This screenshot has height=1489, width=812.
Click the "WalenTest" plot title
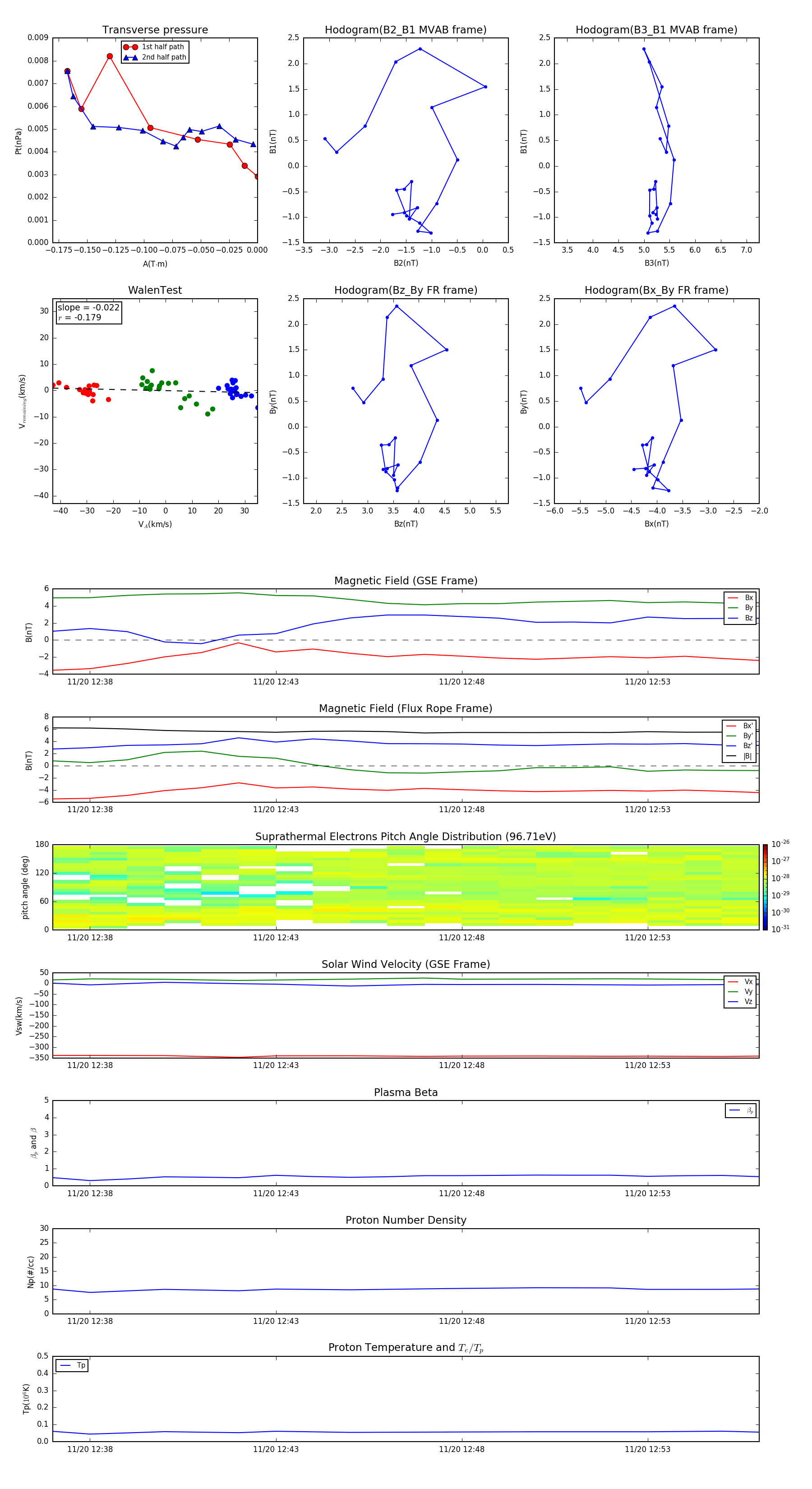(155, 290)
